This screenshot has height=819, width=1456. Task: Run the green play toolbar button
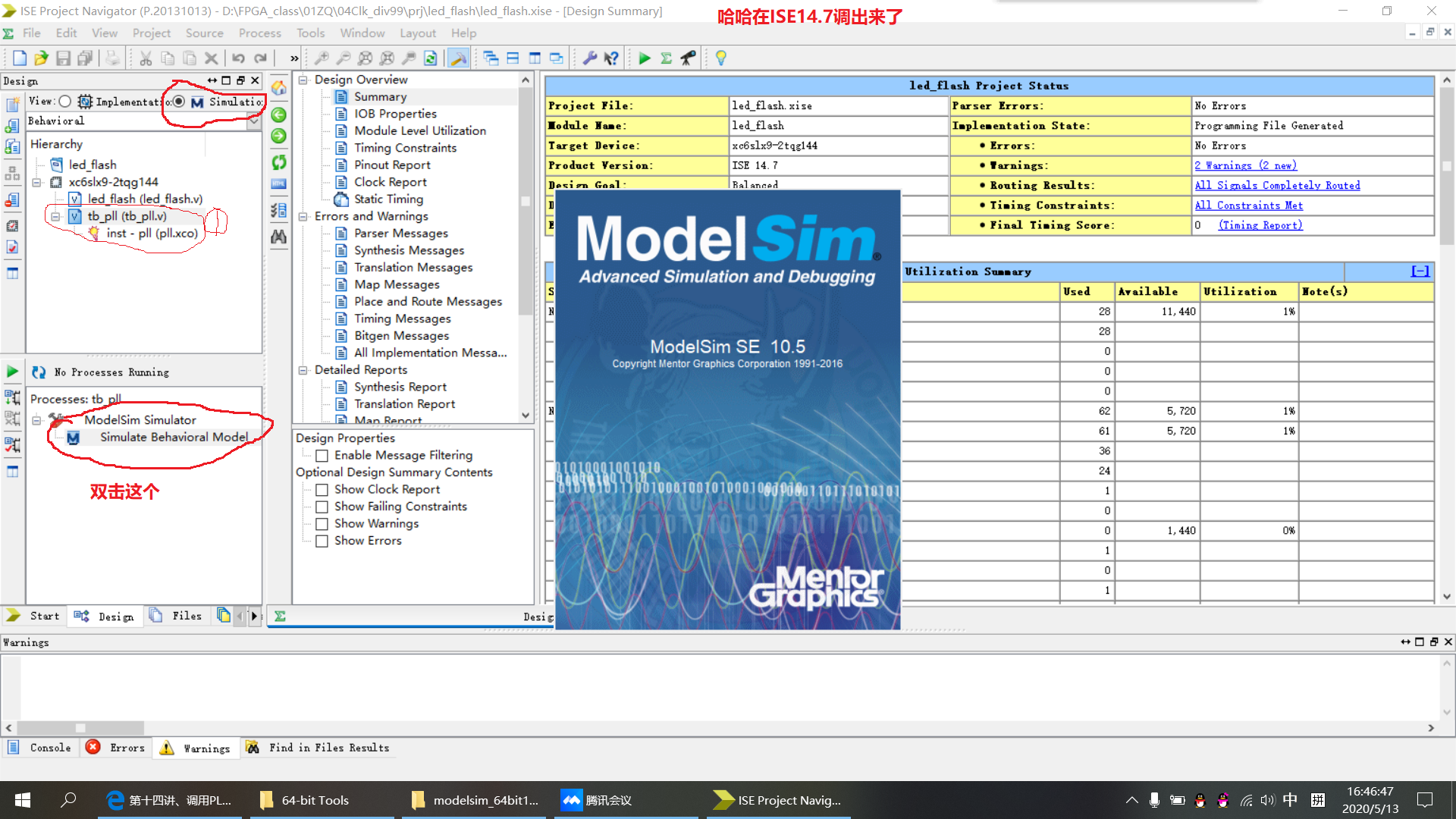click(x=645, y=58)
